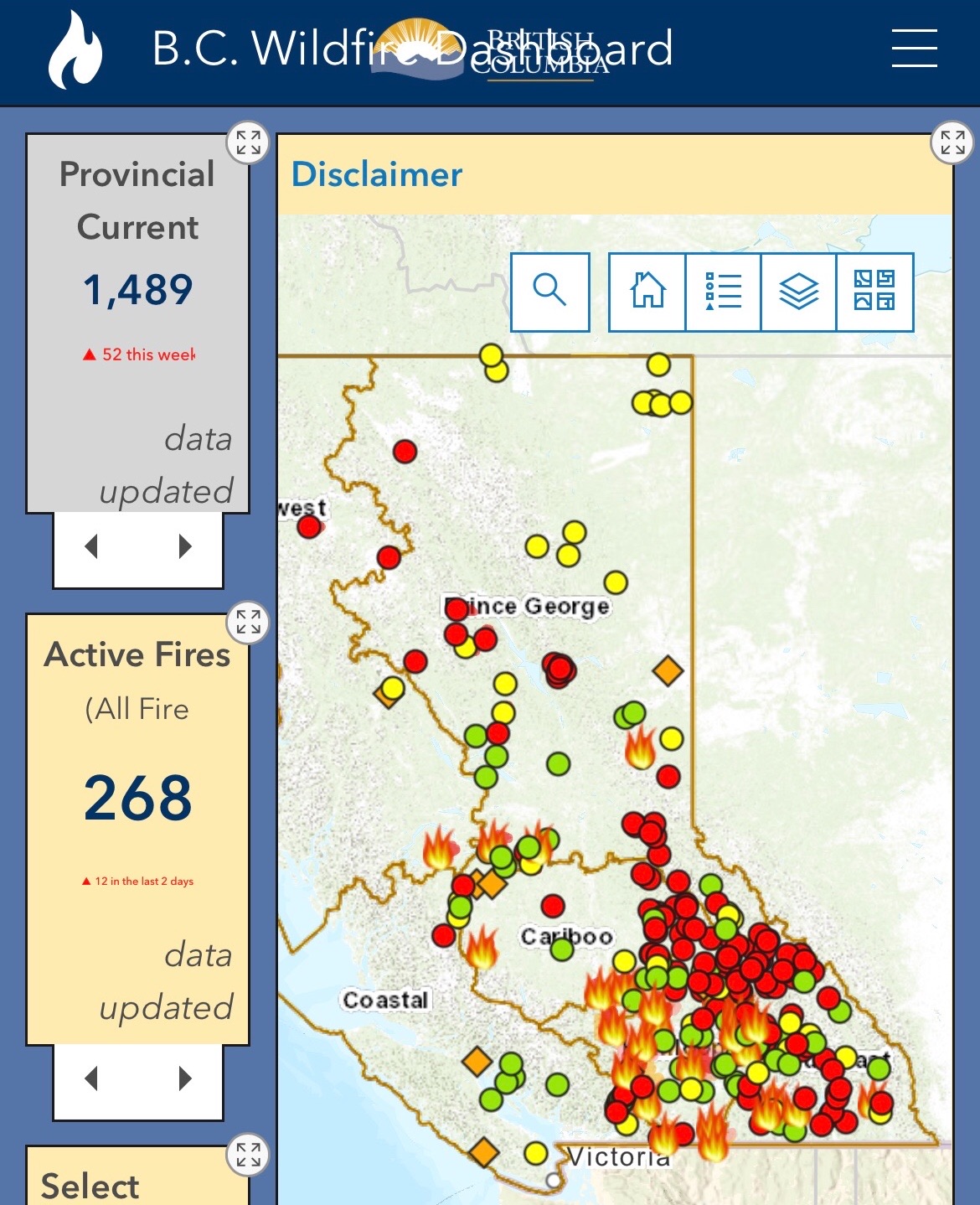
Task: Expand the Active Fires panel
Action: (x=248, y=623)
